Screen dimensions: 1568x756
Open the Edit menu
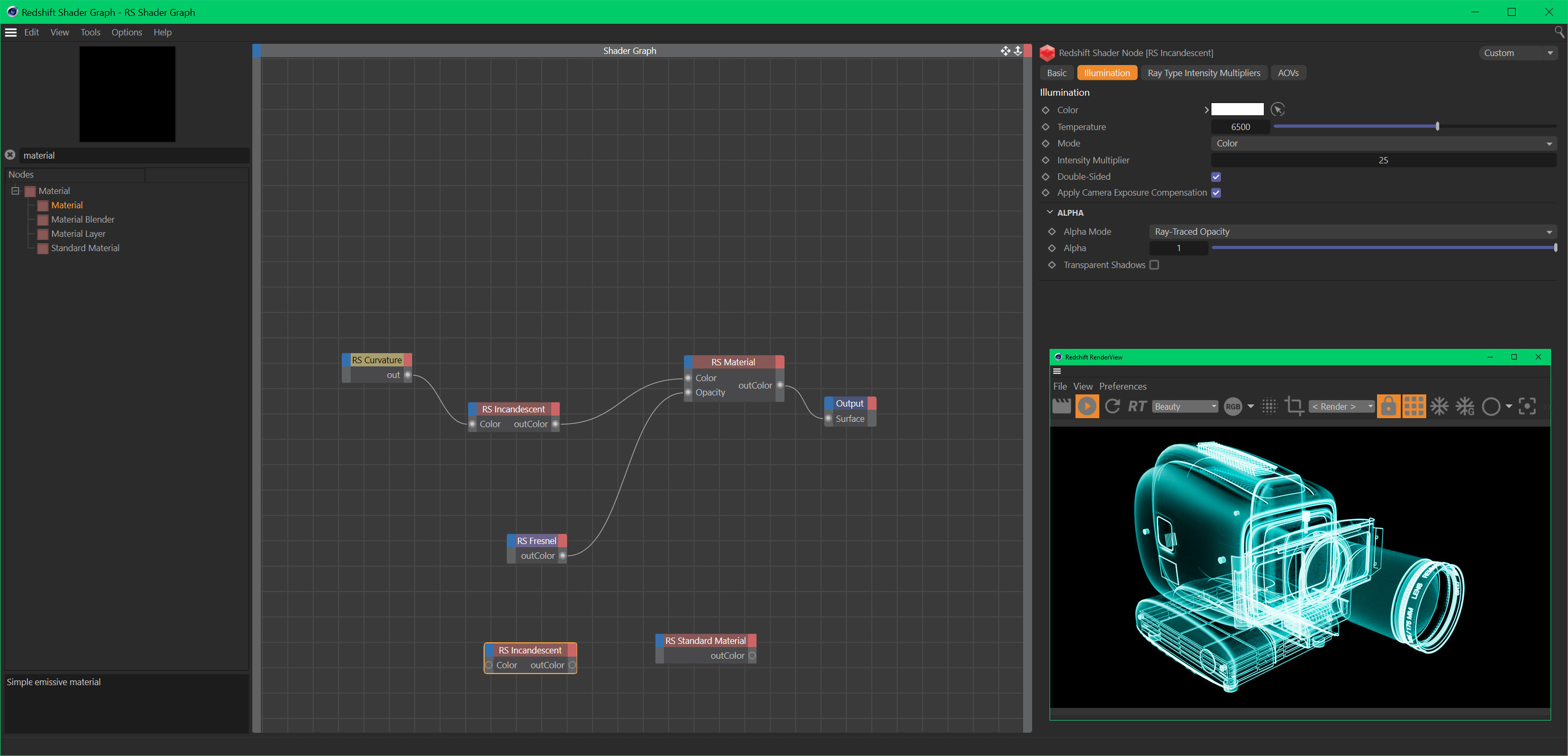[32, 32]
